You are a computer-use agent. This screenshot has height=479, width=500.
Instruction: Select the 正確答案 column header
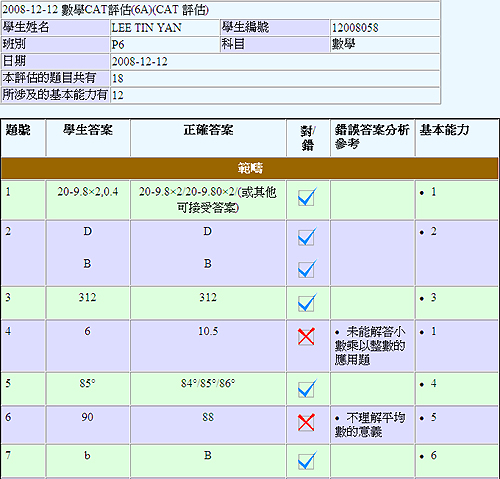pyautogui.click(x=208, y=130)
